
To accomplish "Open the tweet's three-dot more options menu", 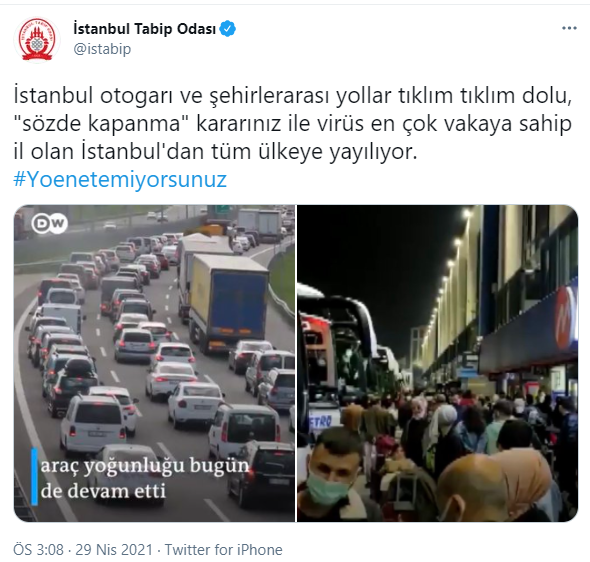I will [x=569, y=28].
